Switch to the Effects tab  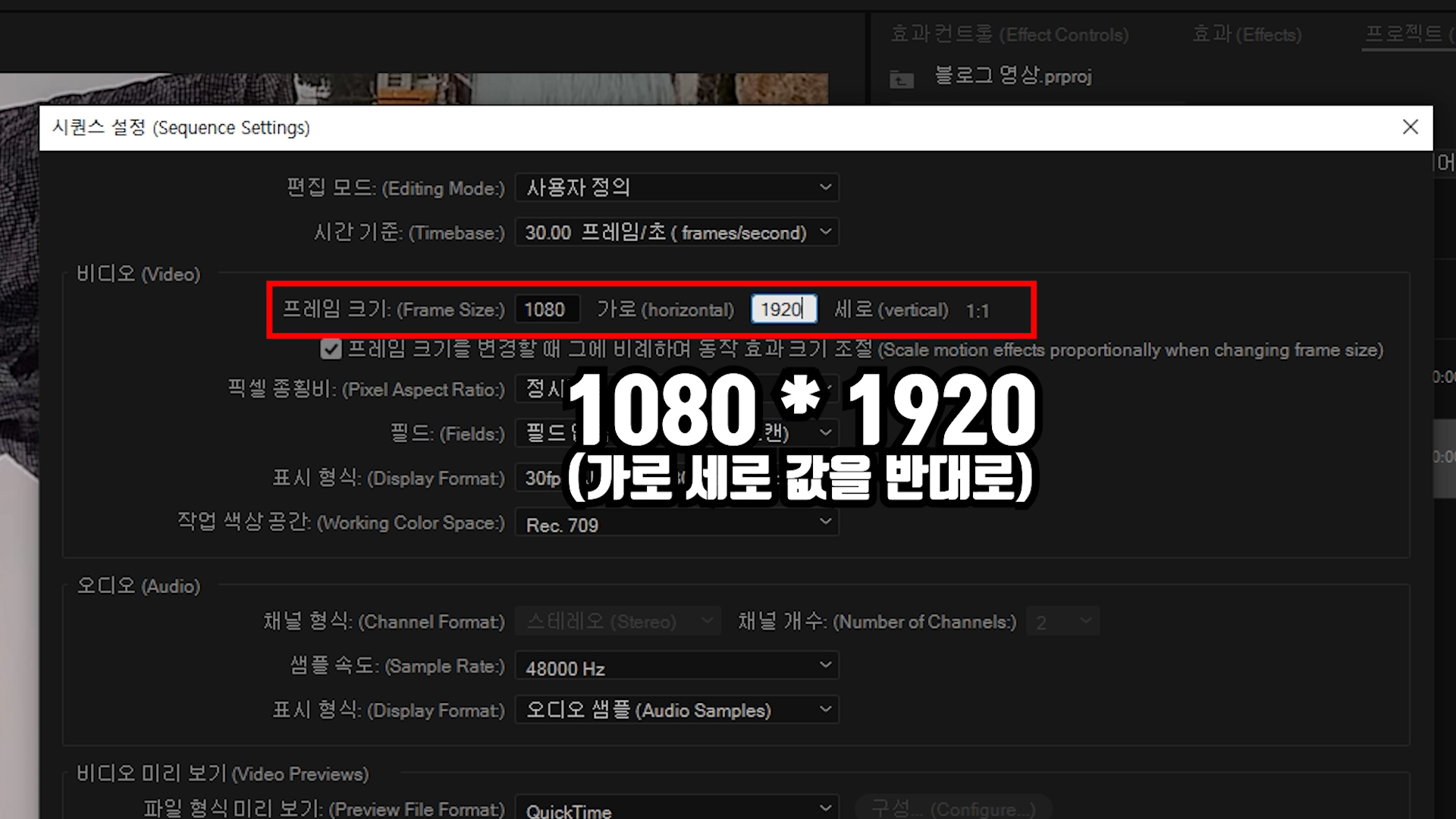tap(1247, 35)
